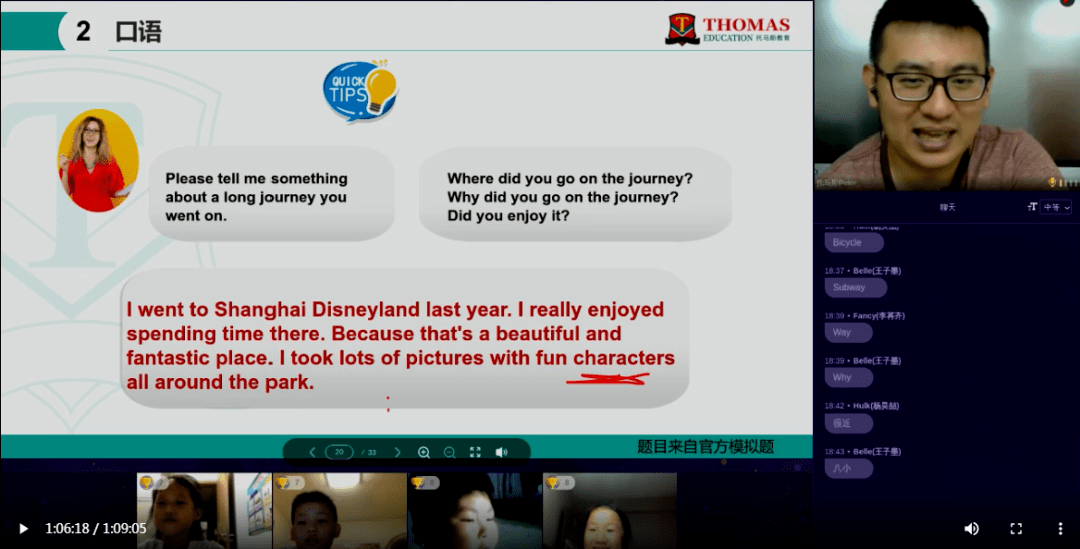Click the 'Please tell me something' prompt bubble
The height and width of the screenshot is (549, 1080).
[271, 194]
